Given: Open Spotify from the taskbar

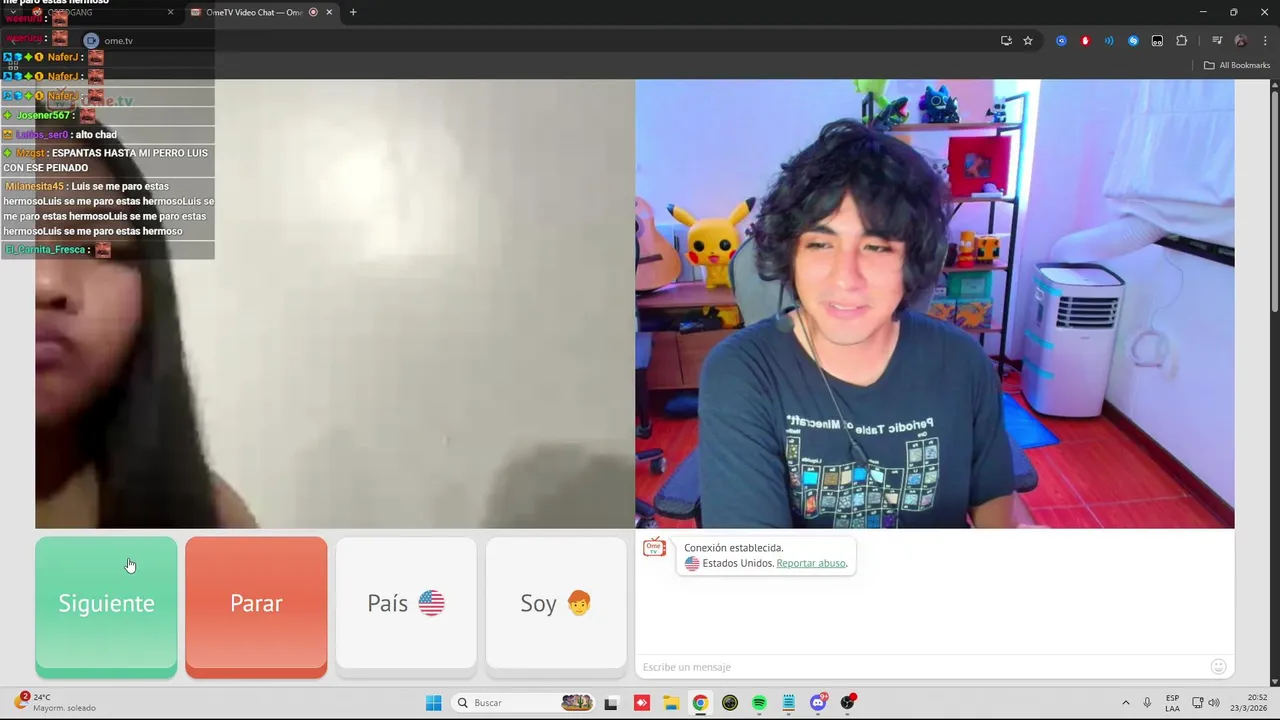Looking at the screenshot, I should (759, 703).
